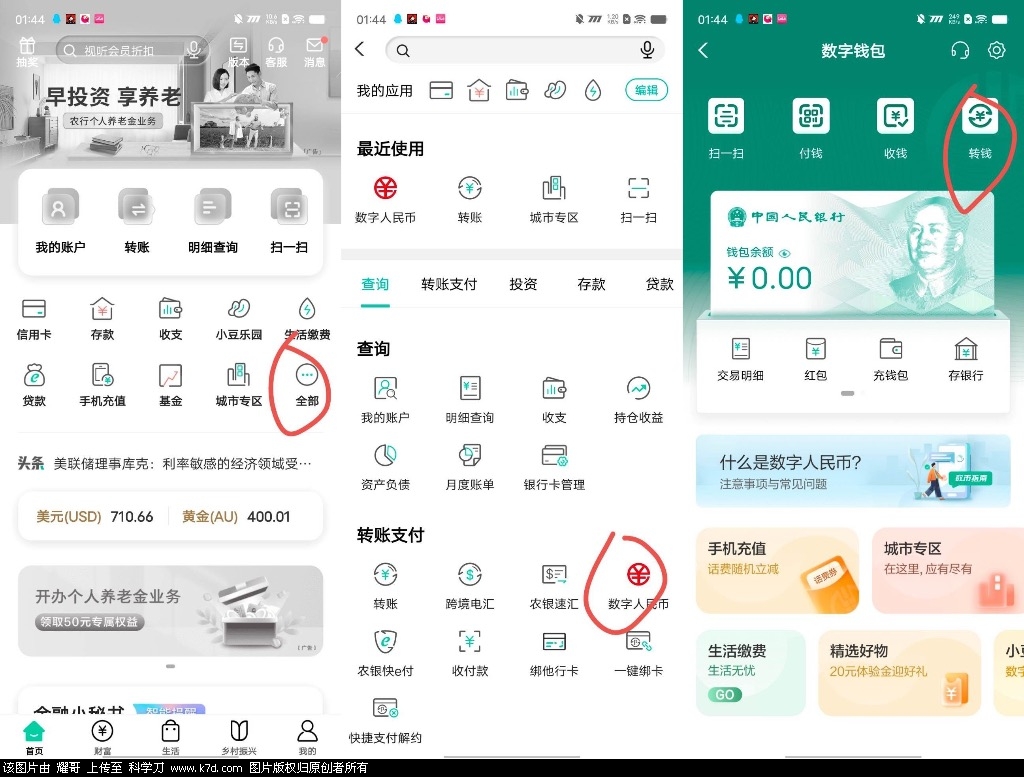Tap the GO button on 生活缴费 card
The image size is (1024, 777).
pyautogui.click(x=725, y=695)
